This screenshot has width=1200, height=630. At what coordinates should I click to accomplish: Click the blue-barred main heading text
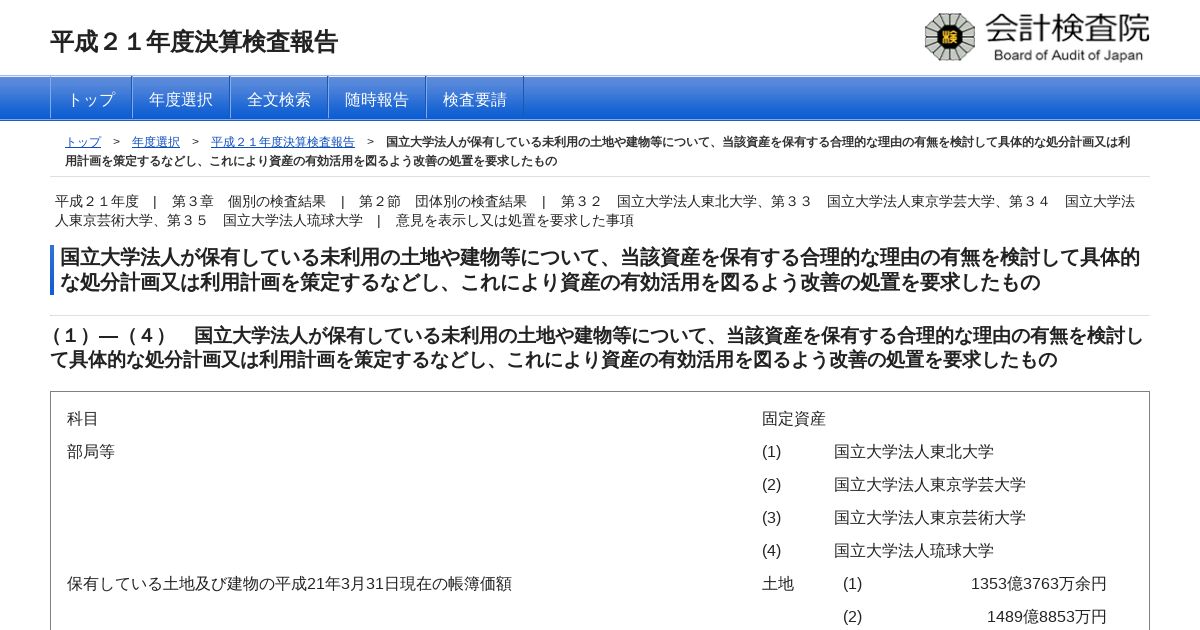click(600, 270)
